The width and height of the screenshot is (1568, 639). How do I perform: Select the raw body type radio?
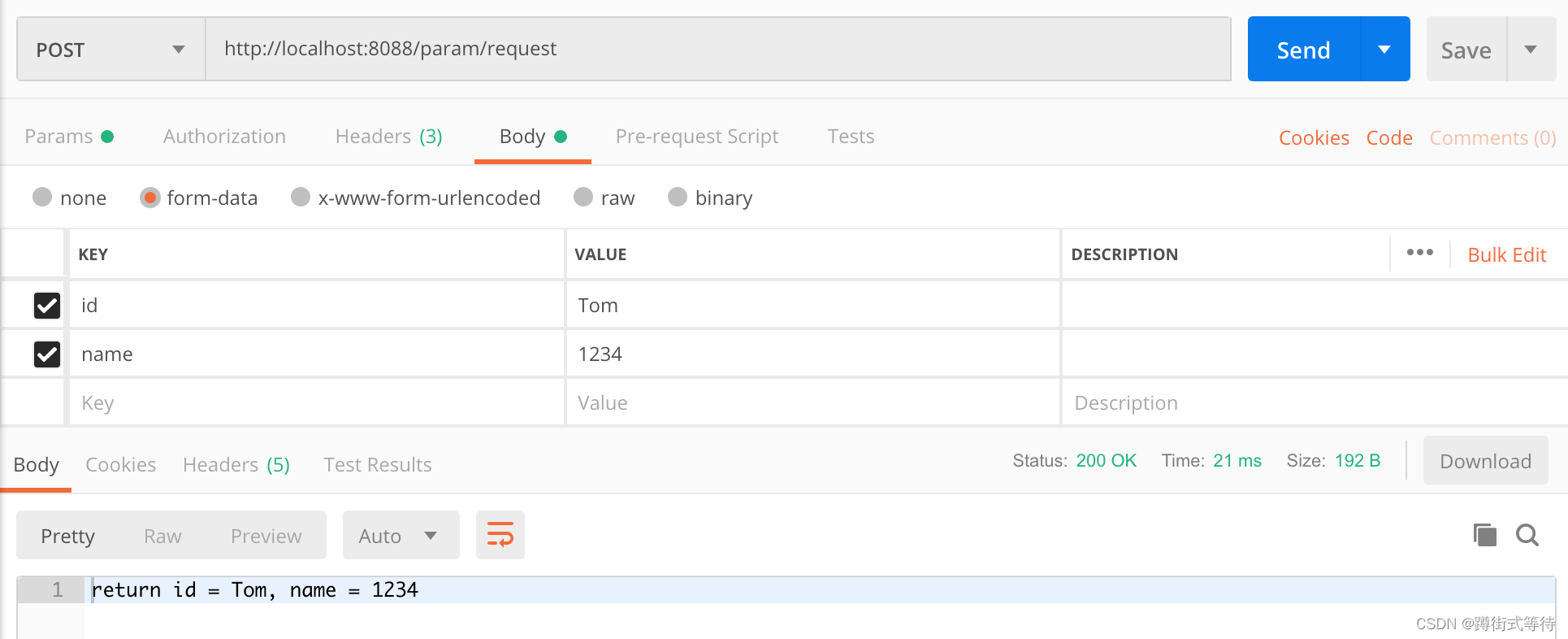point(583,197)
